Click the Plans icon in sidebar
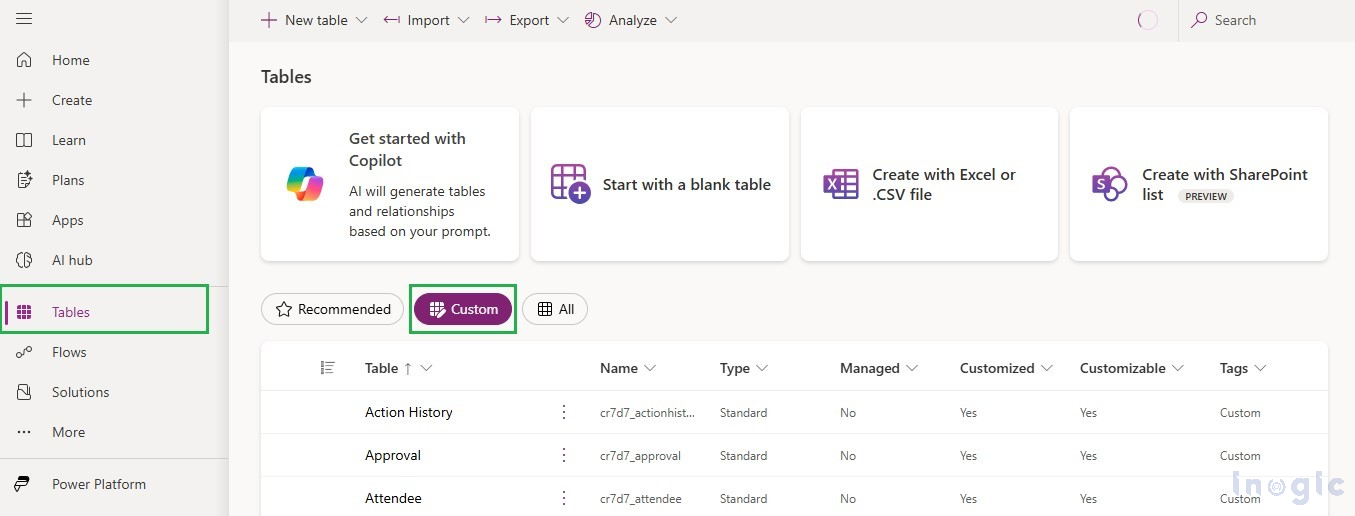The width and height of the screenshot is (1355, 516). pos(25,180)
